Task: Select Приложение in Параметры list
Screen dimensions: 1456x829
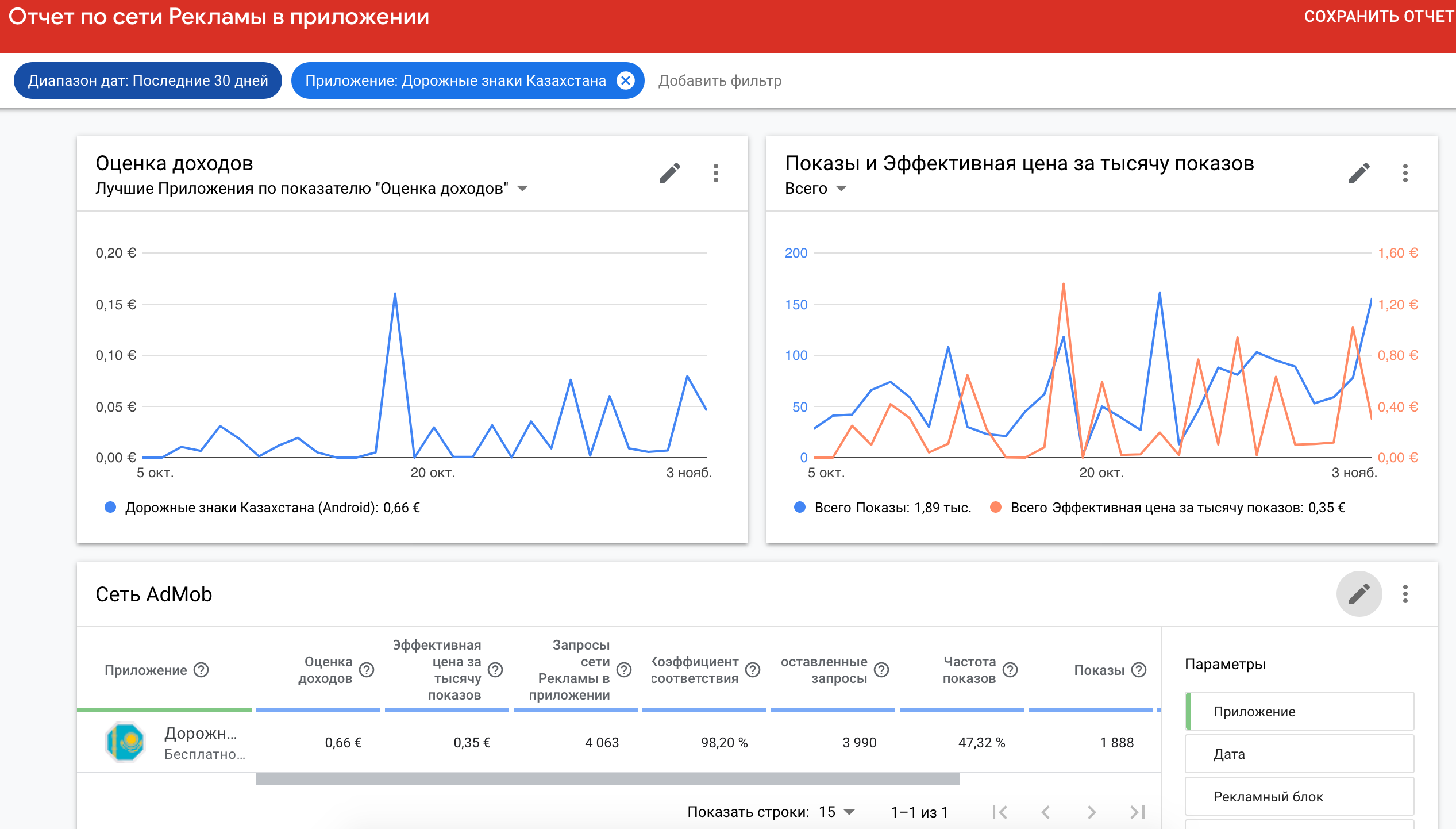Action: pos(1300,712)
